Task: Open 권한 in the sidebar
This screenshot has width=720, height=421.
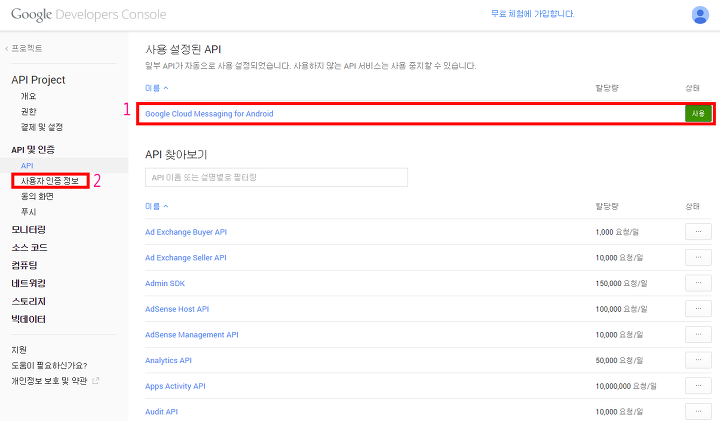Action: (28, 112)
